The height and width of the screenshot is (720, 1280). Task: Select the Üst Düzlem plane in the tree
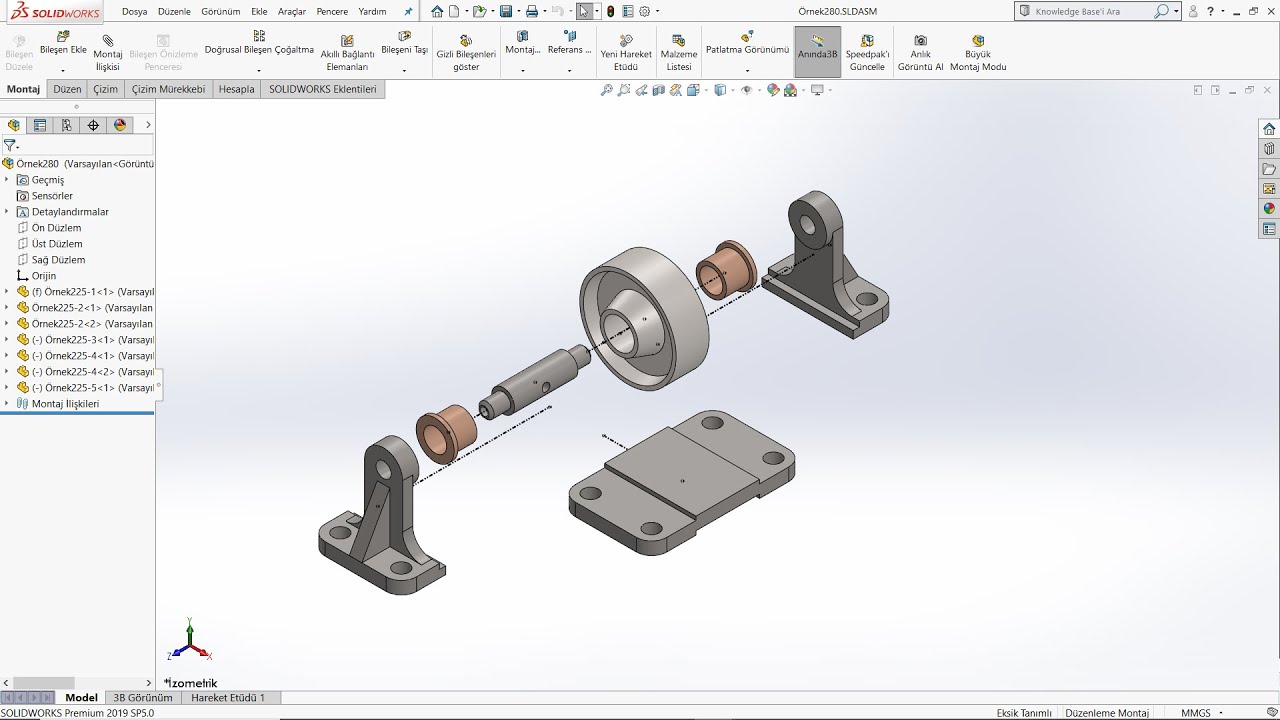pyautogui.click(x=57, y=244)
